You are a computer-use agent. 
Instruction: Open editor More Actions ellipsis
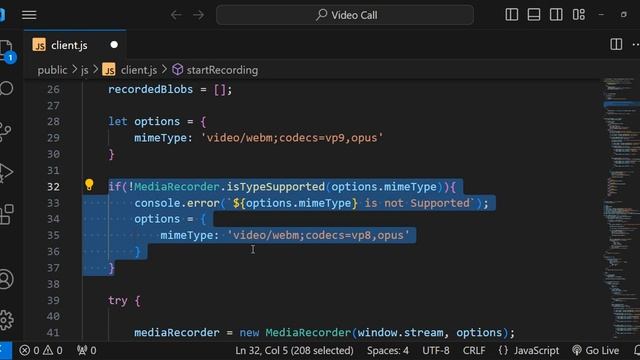coord(636,44)
